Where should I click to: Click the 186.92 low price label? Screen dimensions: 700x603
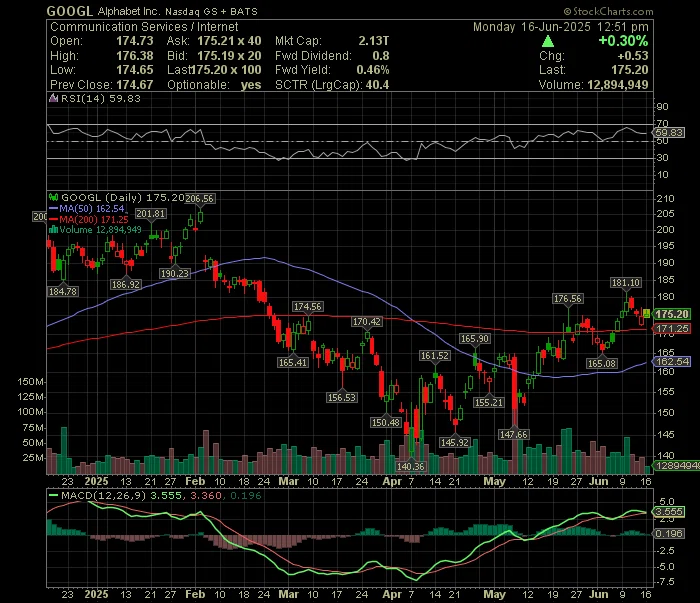coord(125,284)
